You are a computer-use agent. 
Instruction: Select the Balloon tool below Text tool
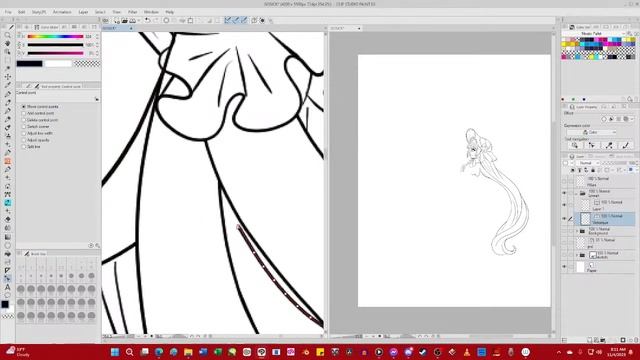pos(8,295)
